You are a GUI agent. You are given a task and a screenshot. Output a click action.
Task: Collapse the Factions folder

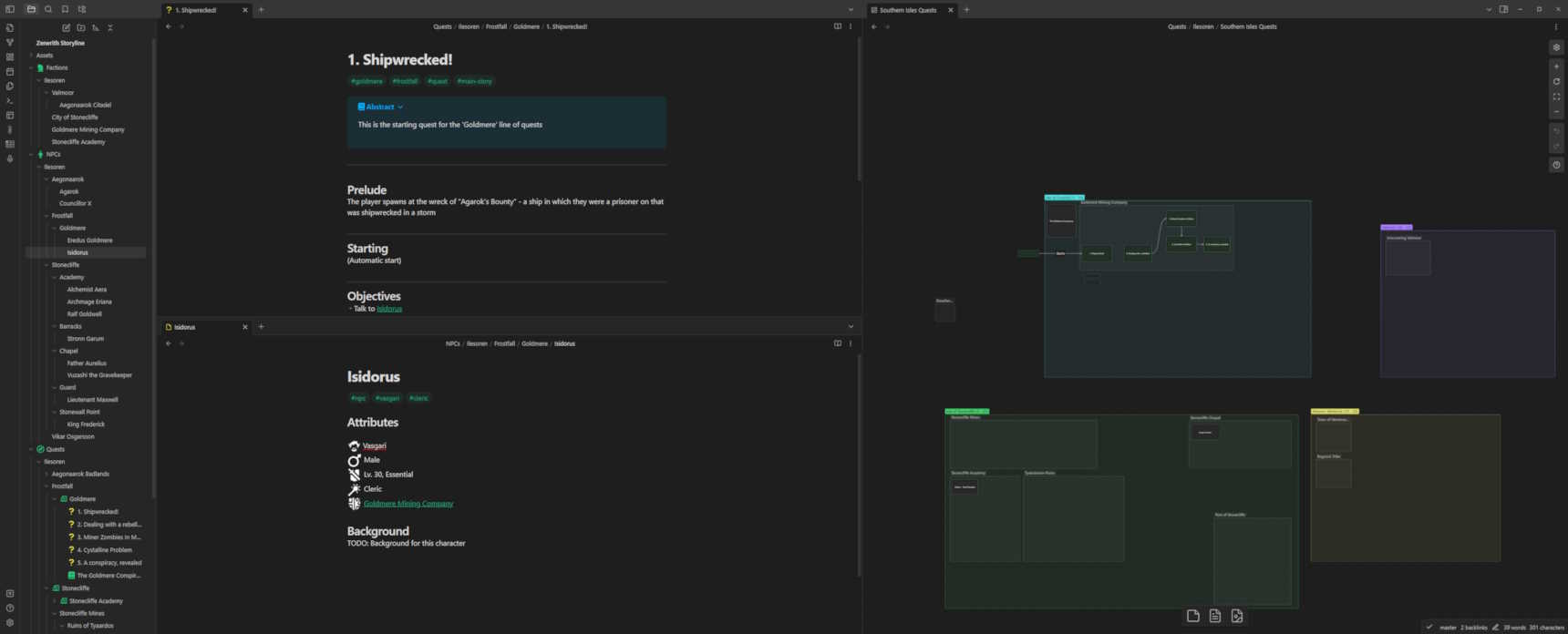(31, 68)
